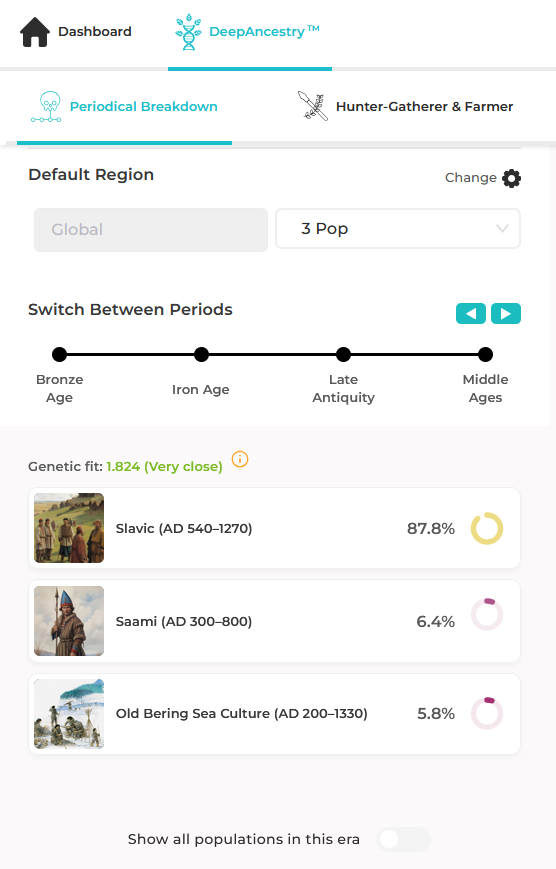Select the Iron Age timeline point
The image size is (556, 869).
coord(201,354)
